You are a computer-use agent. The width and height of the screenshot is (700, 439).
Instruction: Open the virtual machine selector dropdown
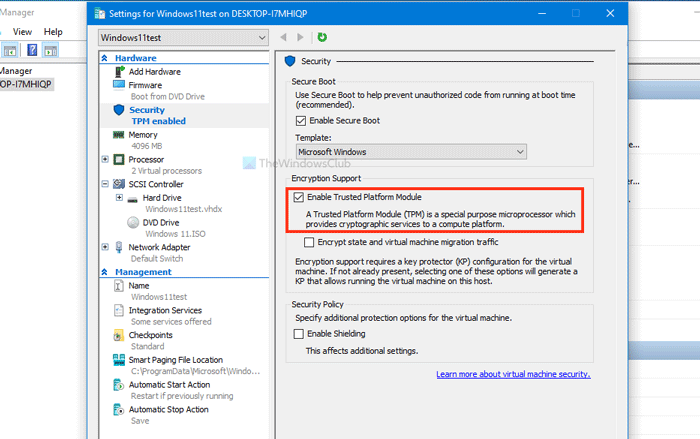point(184,37)
